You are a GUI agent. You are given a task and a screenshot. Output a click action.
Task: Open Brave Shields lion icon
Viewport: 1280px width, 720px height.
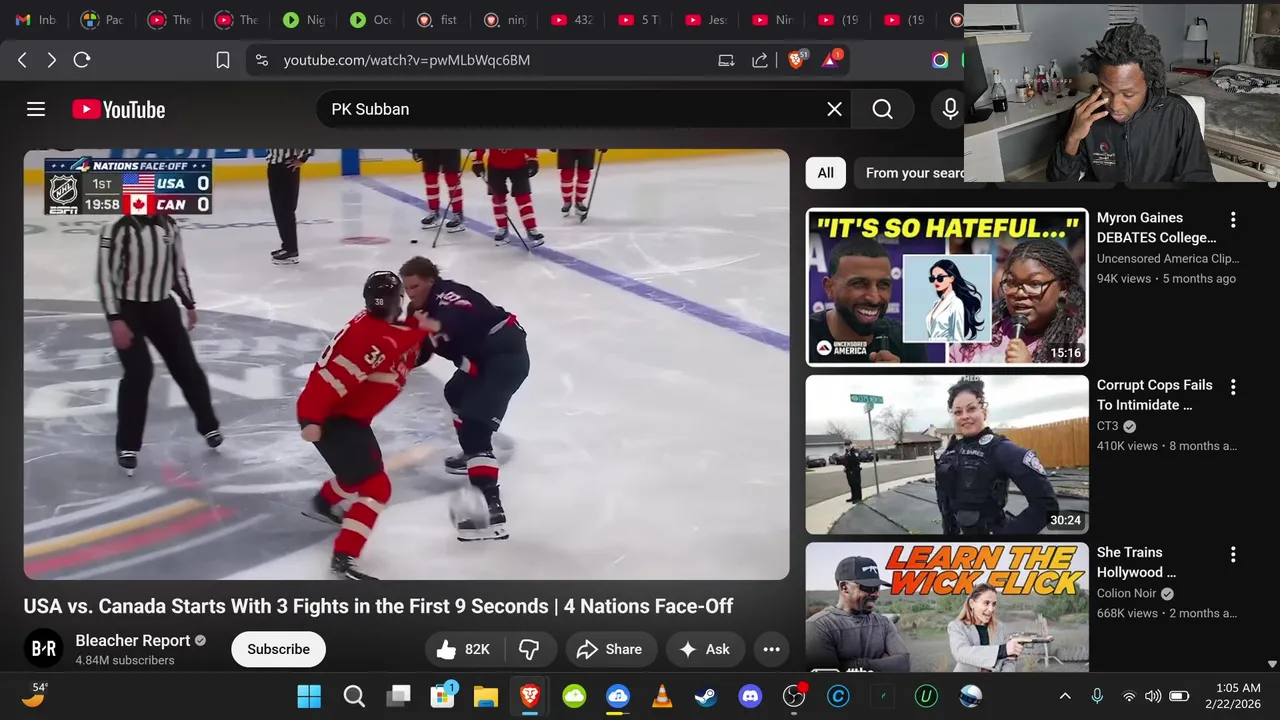coord(797,59)
